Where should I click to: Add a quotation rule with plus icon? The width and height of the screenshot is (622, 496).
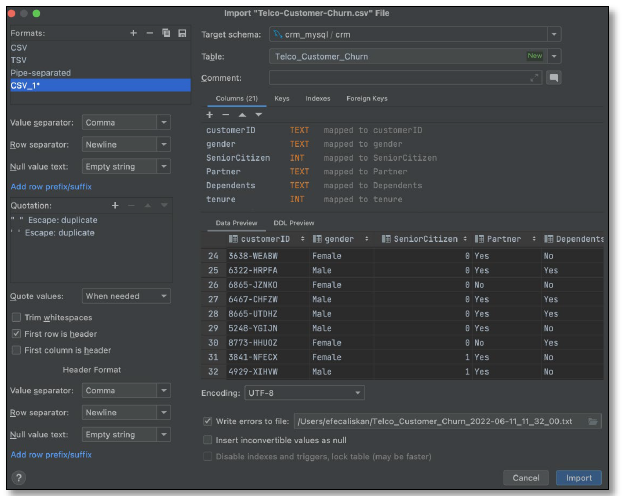click(115, 205)
